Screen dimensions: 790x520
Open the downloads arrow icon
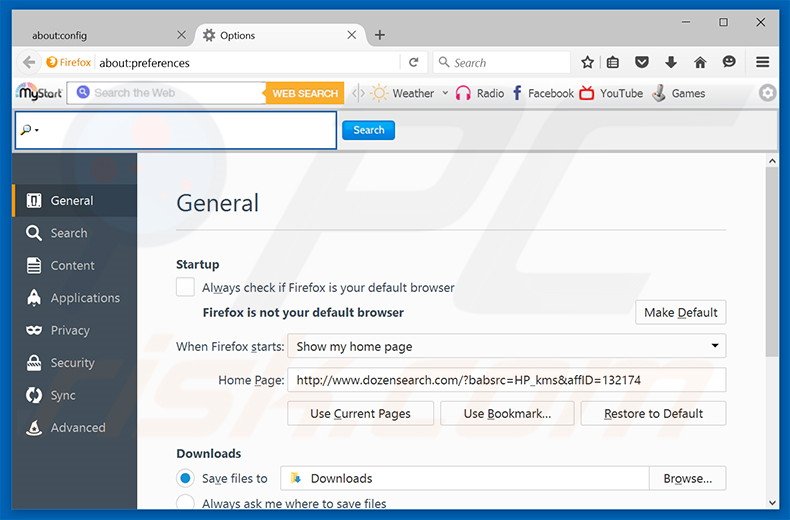pyautogui.click(x=671, y=62)
